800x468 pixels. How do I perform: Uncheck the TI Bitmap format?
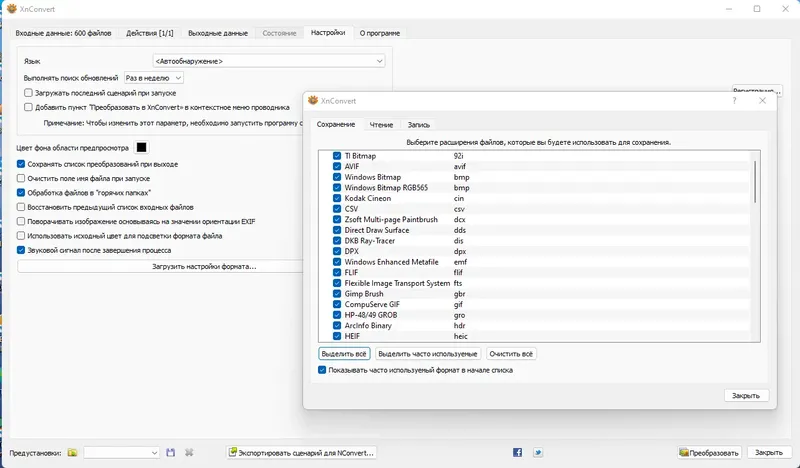(x=337, y=156)
